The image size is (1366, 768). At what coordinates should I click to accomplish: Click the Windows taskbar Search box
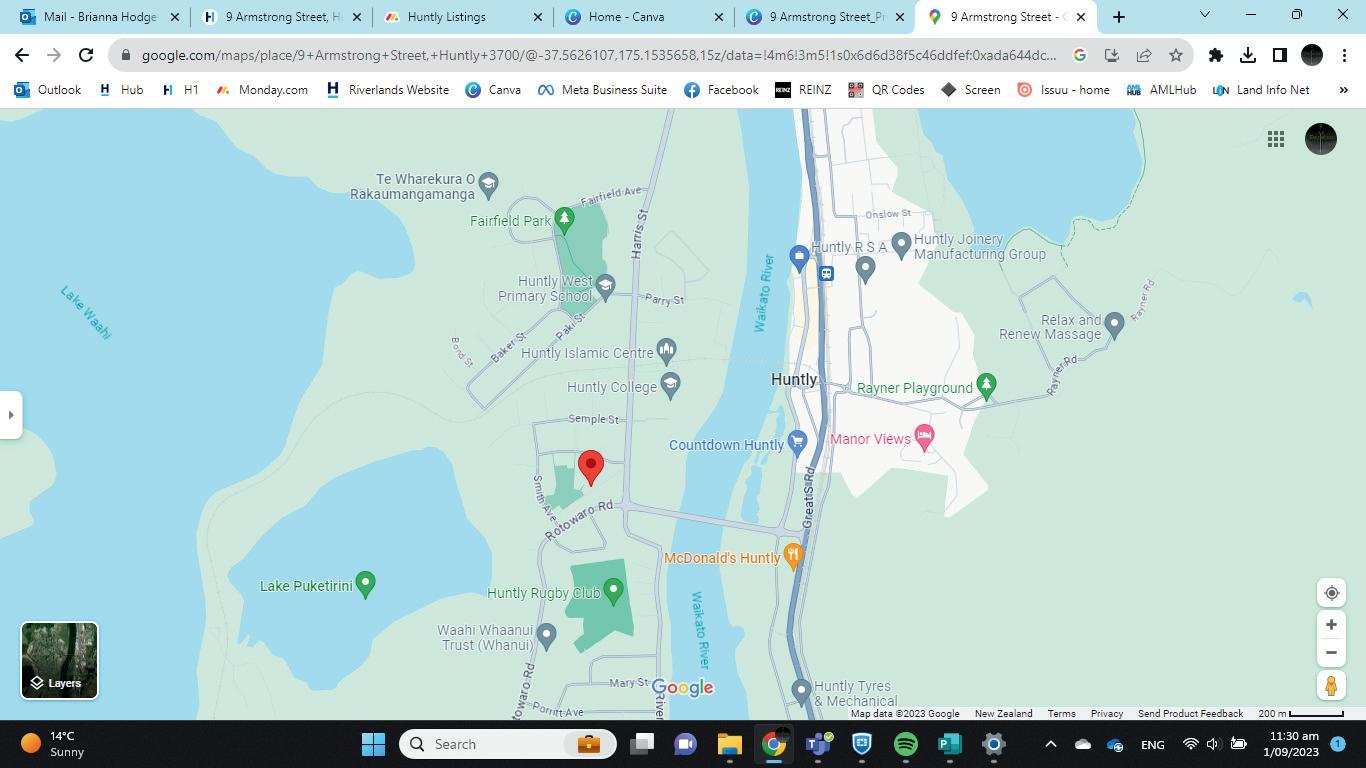pos(506,744)
